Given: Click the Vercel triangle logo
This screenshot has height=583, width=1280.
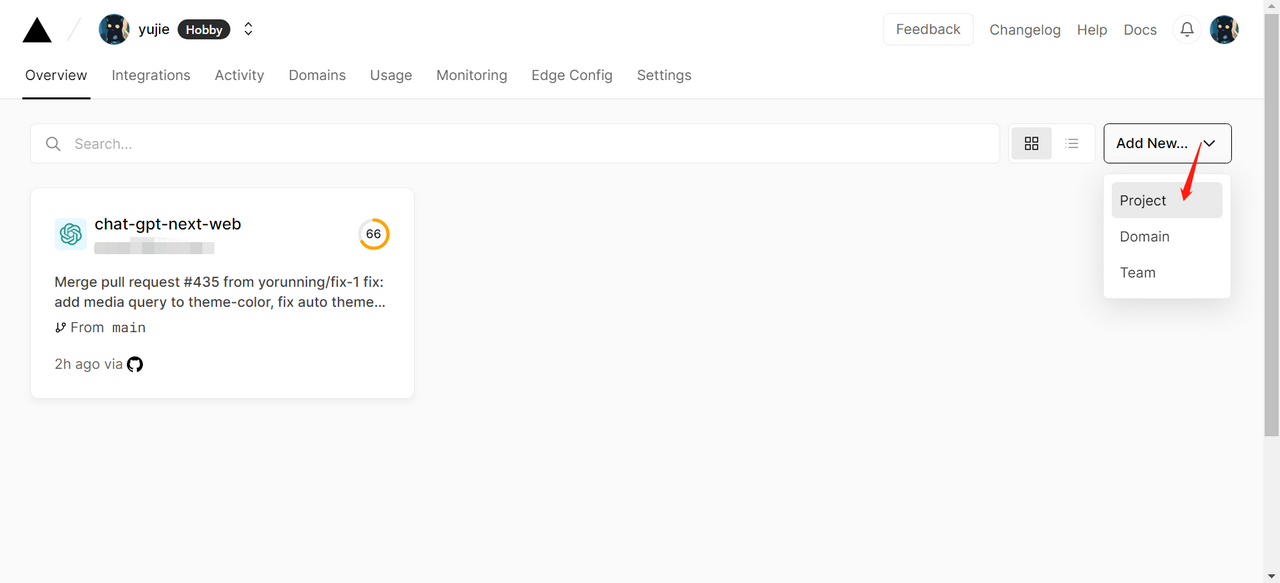Looking at the screenshot, I should (37, 30).
